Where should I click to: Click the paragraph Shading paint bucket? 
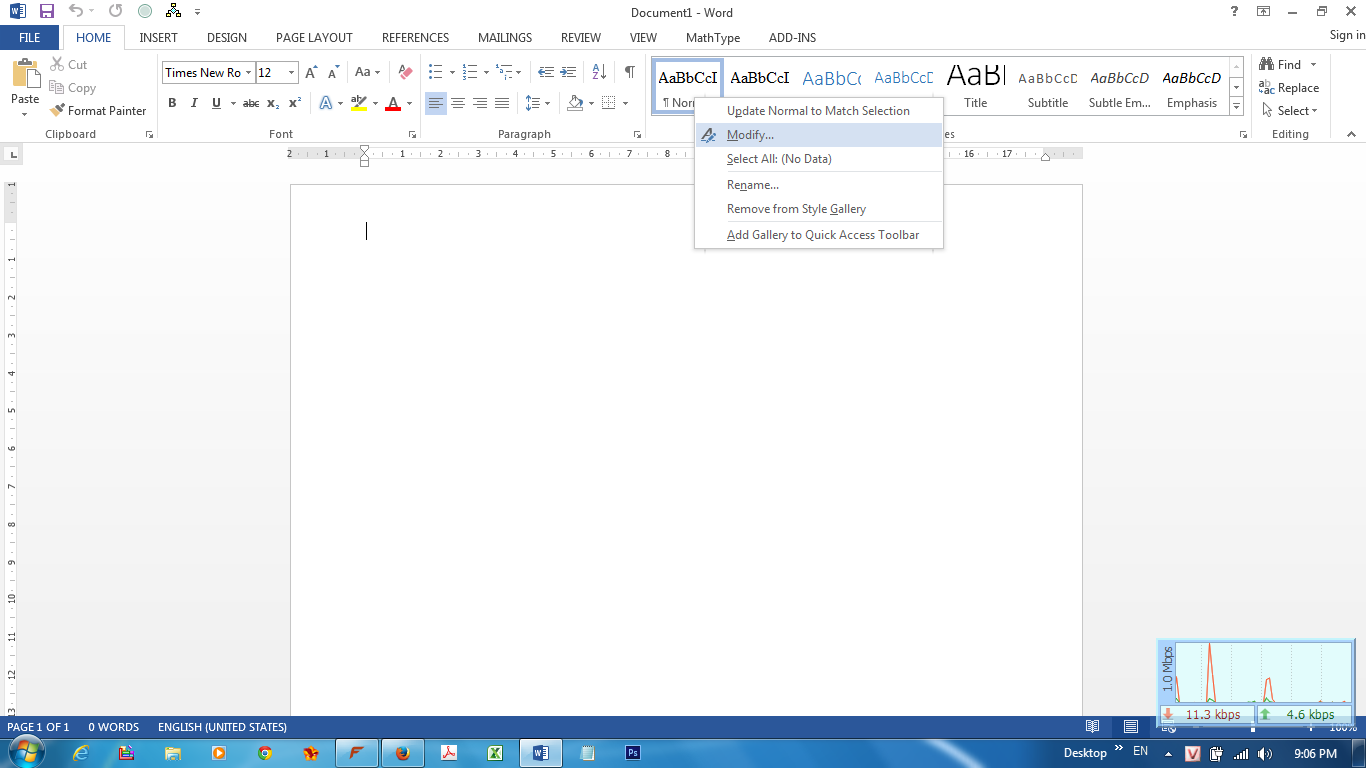pos(575,103)
